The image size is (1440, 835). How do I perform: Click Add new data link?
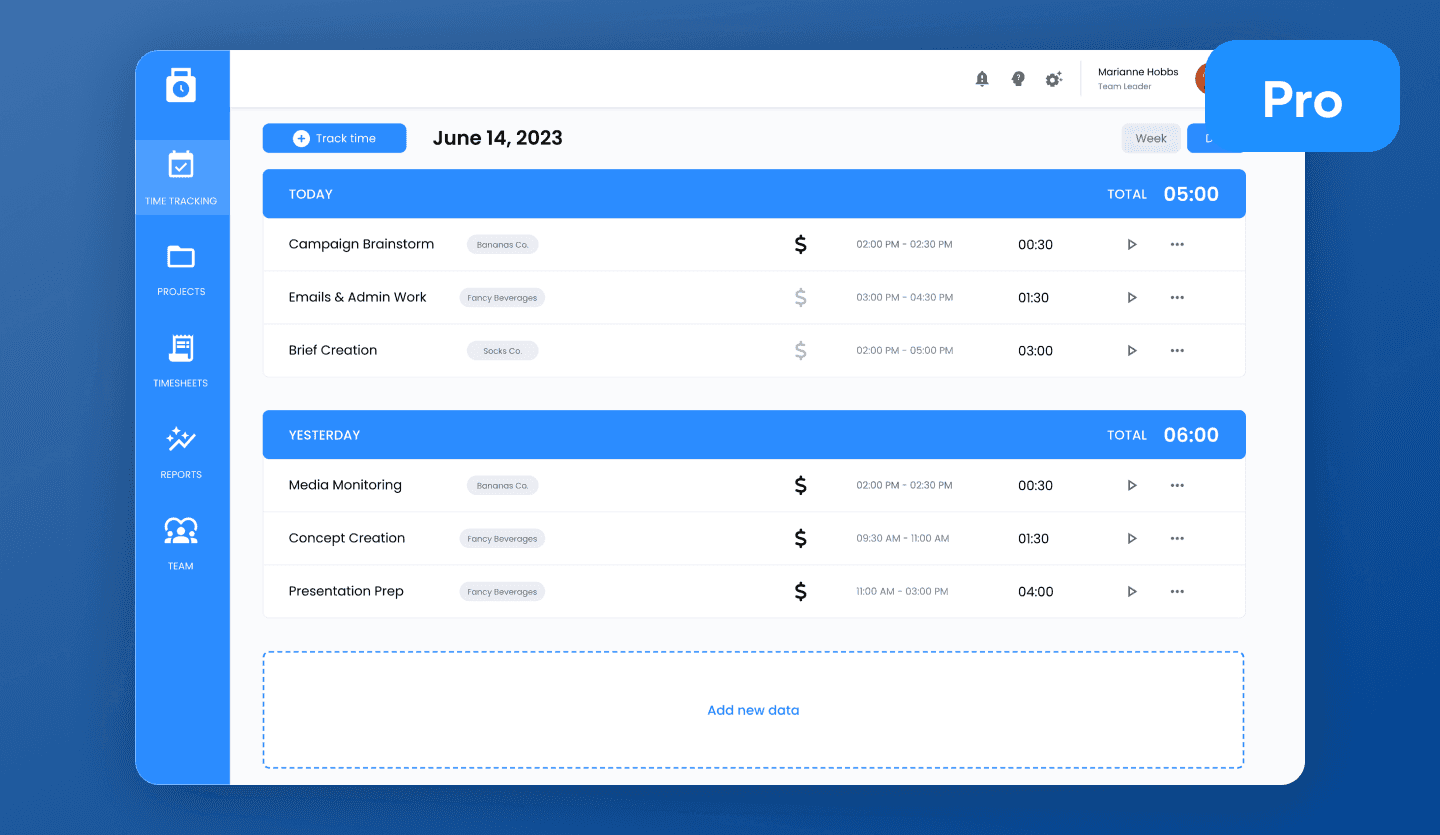pos(753,710)
